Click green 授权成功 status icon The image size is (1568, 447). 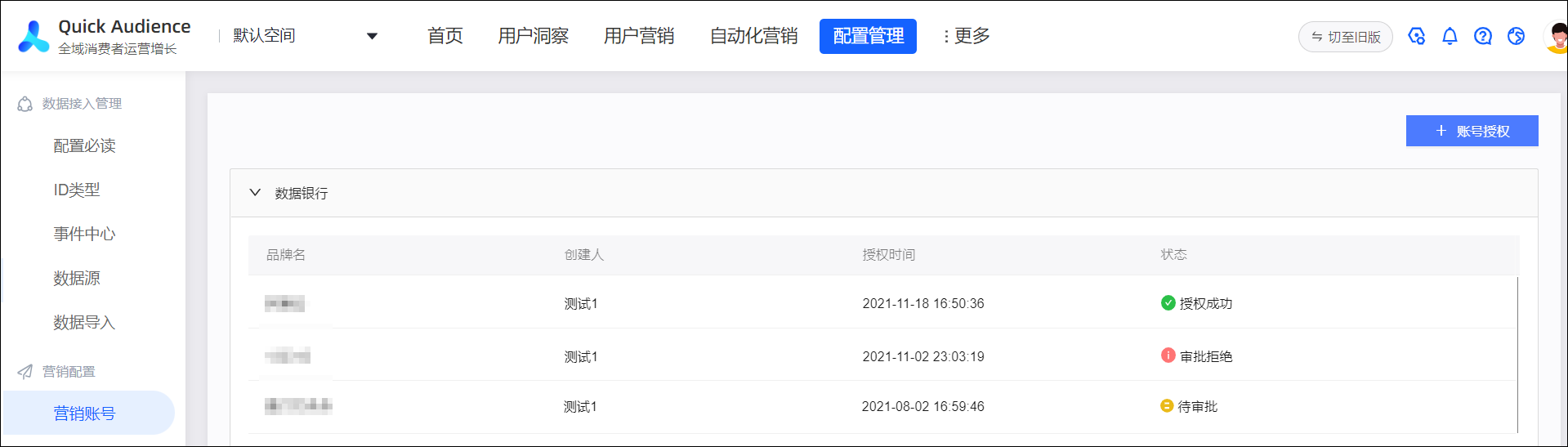(x=1168, y=303)
